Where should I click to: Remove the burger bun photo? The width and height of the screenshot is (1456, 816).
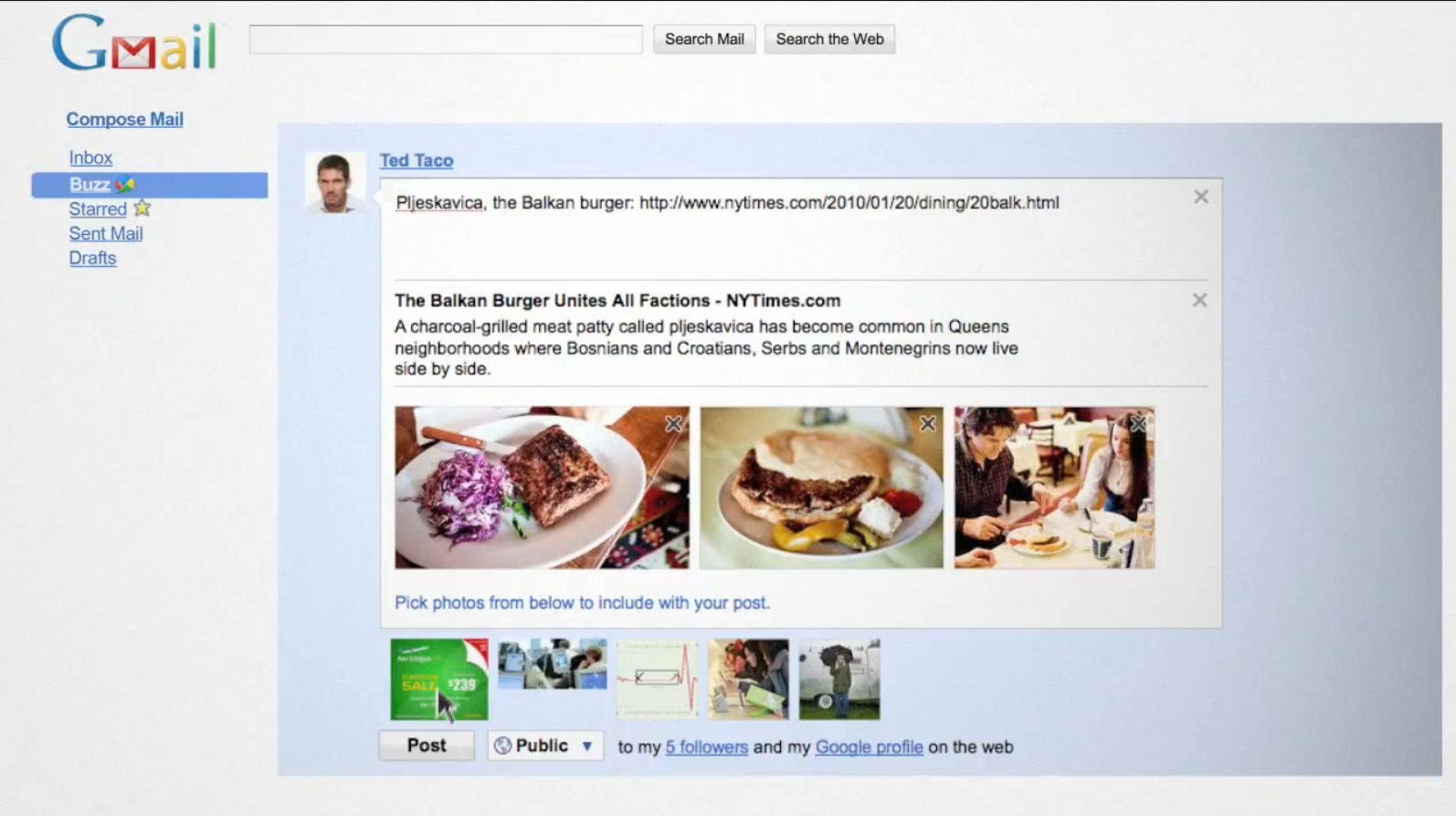pos(927,424)
